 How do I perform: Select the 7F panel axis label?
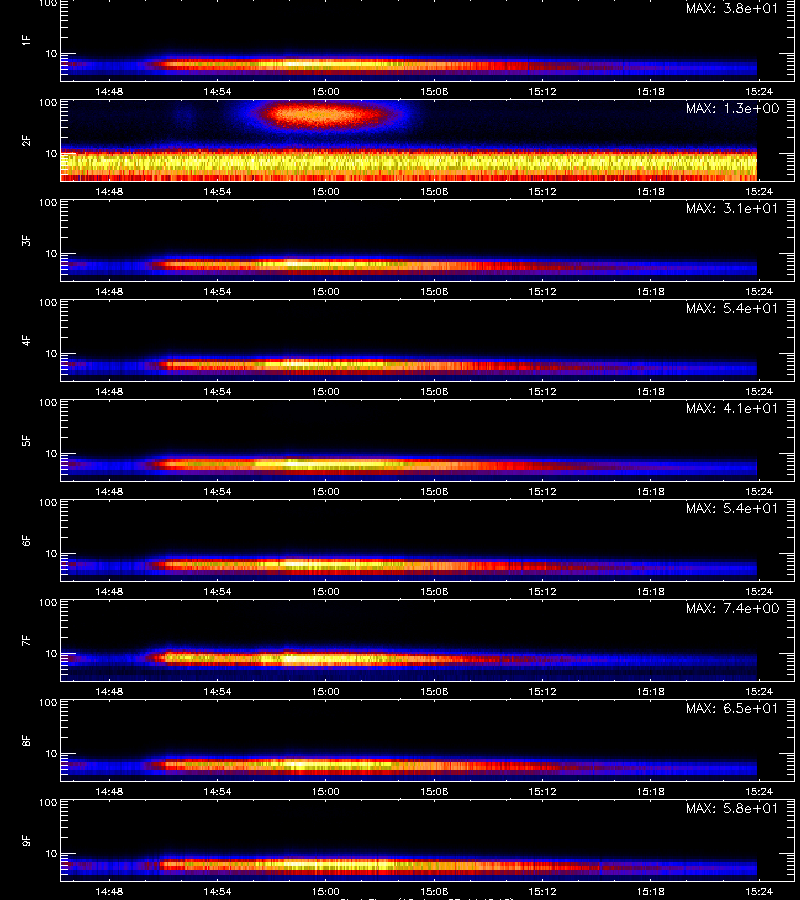click(x=26, y=640)
